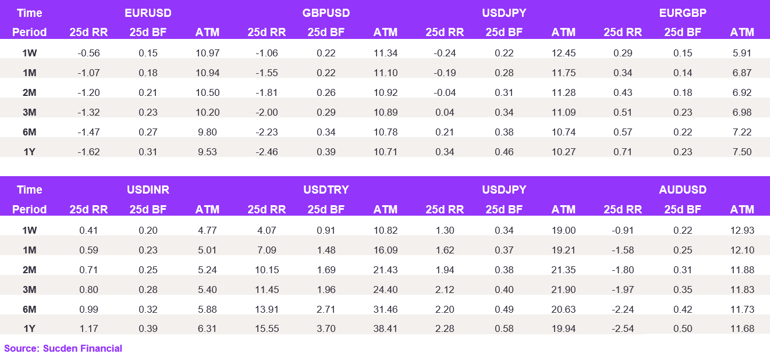Click the EURUSD column group header

click(148, 13)
